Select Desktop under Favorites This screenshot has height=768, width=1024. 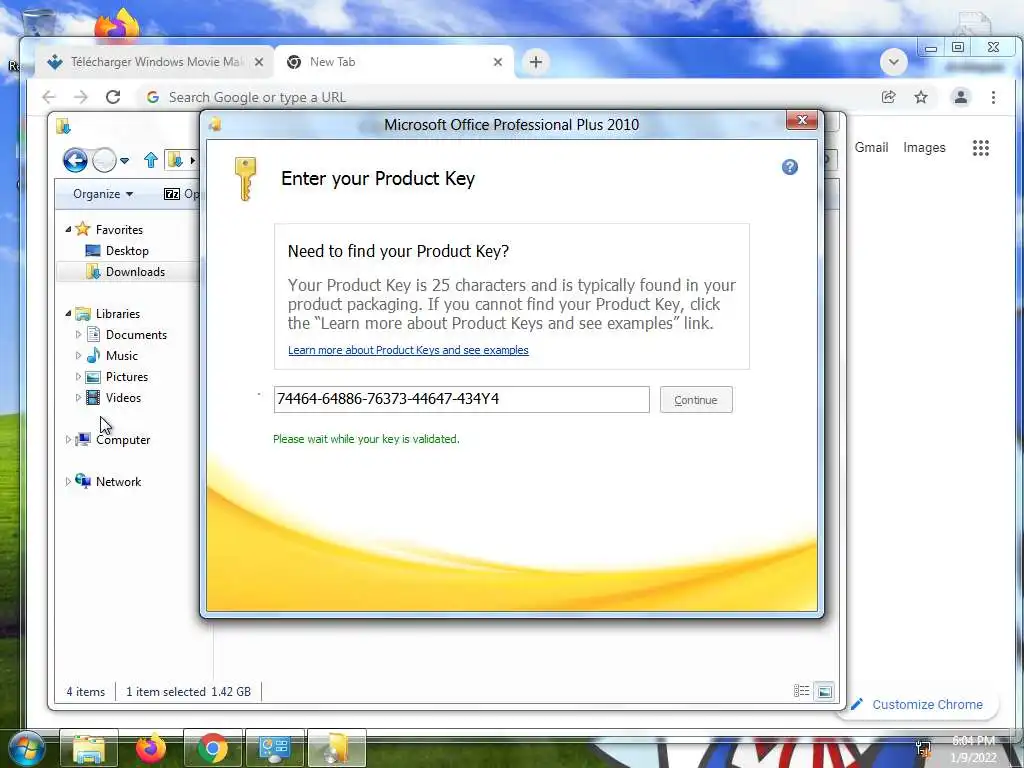click(127, 251)
